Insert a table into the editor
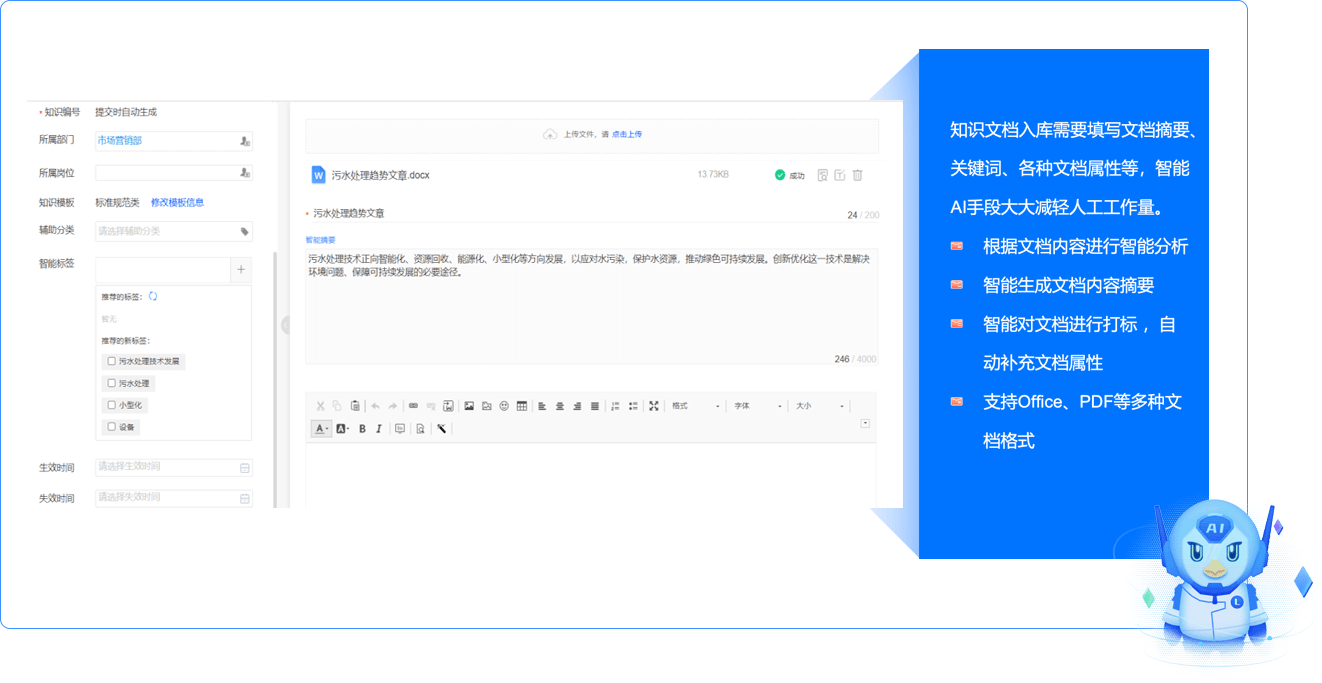Screen dimensions: 1322x683 (522, 406)
